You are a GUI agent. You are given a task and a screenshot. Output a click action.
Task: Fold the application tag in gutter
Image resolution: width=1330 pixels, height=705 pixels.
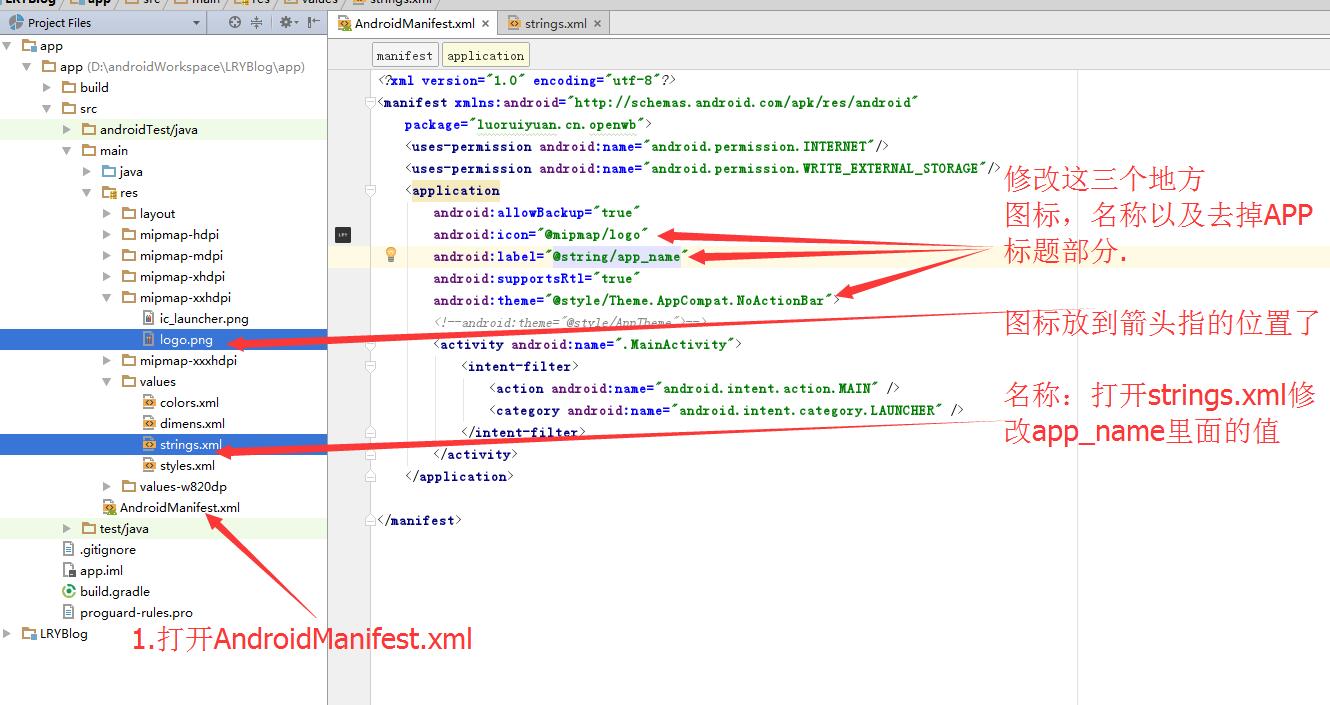point(371,190)
